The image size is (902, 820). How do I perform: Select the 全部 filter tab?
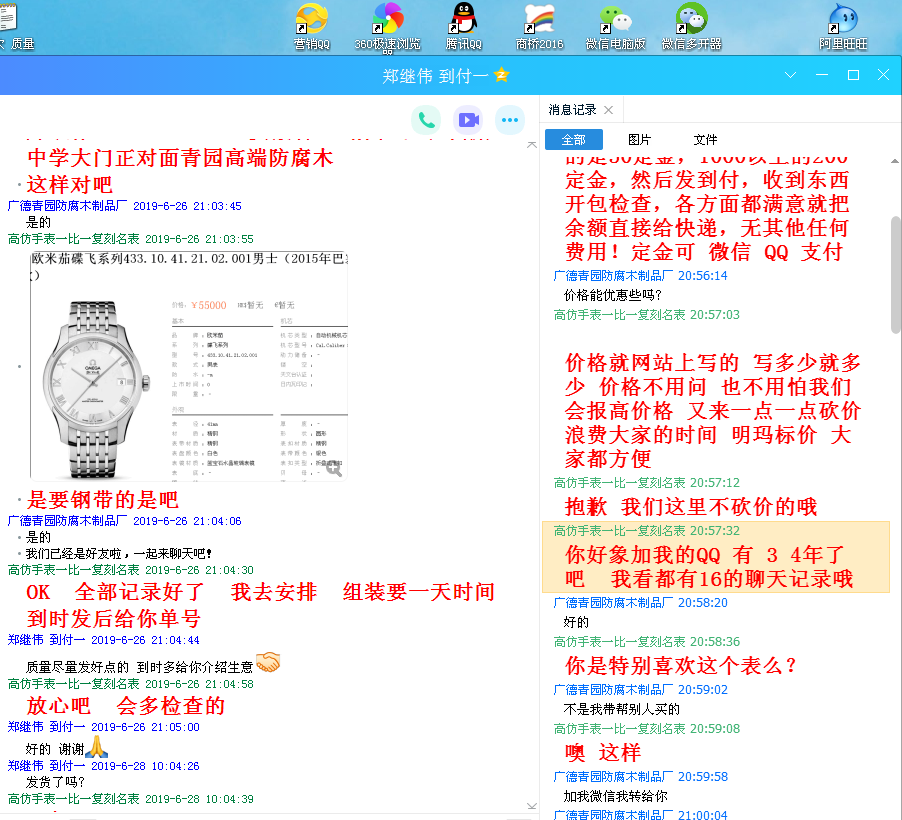click(x=573, y=140)
